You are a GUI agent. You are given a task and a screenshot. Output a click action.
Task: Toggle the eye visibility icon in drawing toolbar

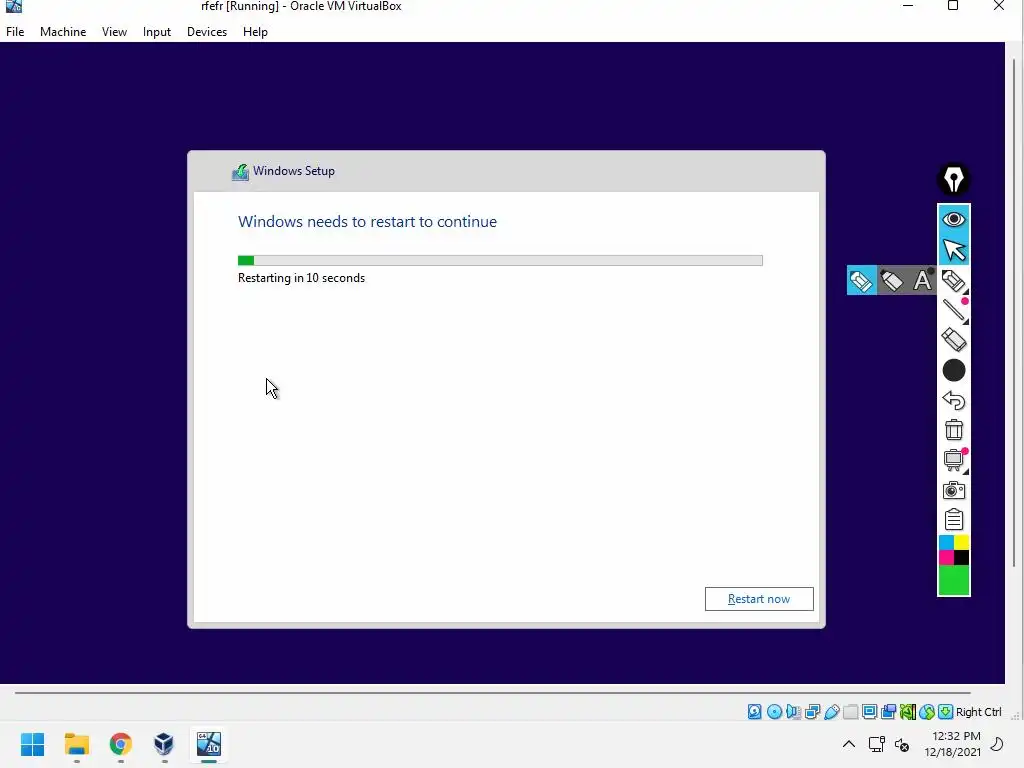click(x=953, y=219)
